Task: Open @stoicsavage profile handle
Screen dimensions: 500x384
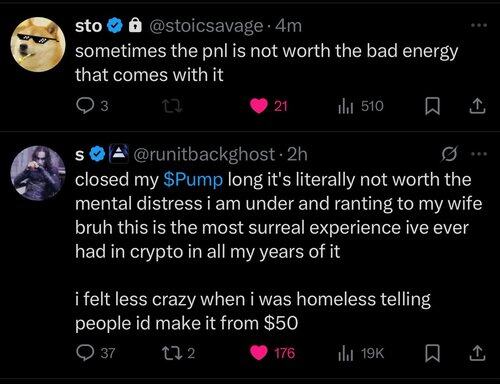Action: (205, 26)
